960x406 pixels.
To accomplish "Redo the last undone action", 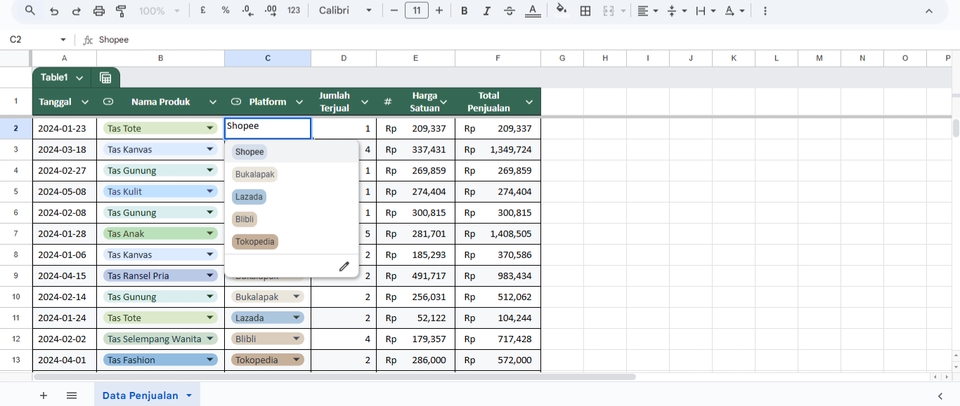I will click(x=76, y=11).
